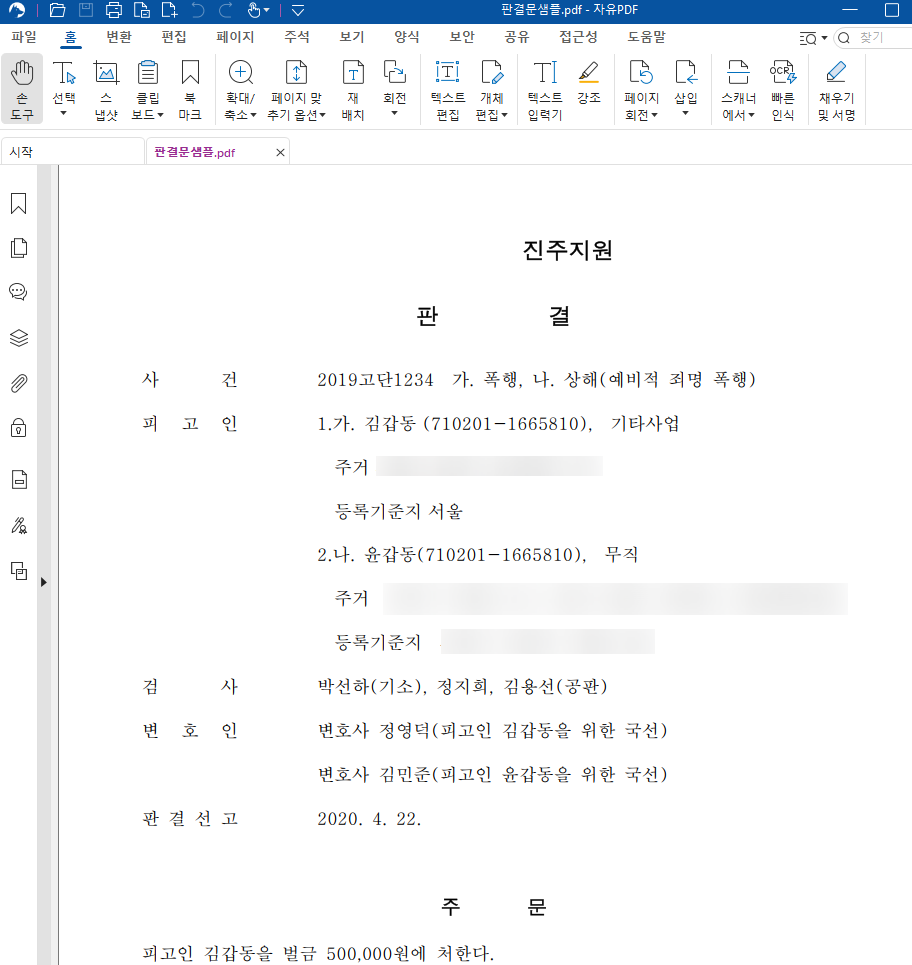This screenshot has width=912, height=965.
Task: Open the Select (선택) tool
Action: [x=64, y=89]
